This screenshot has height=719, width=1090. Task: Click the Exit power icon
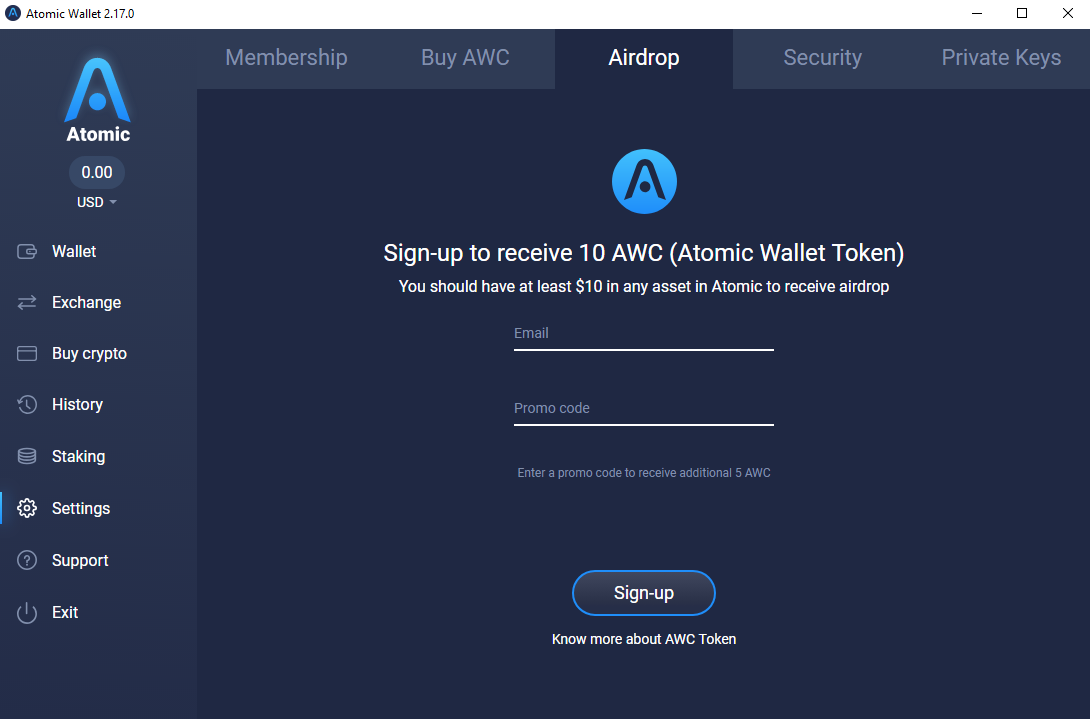27,613
